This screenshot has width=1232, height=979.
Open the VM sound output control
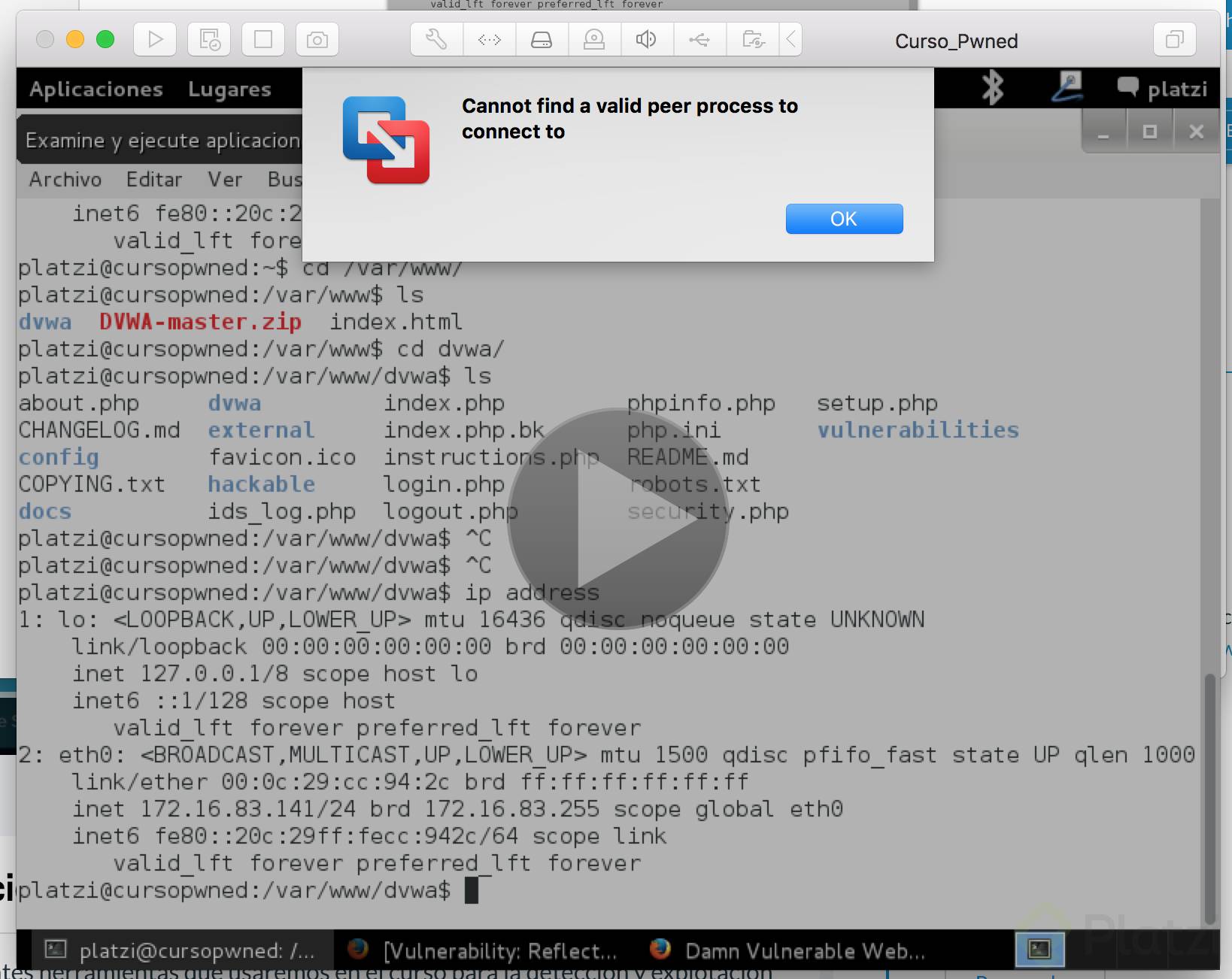pos(645,39)
